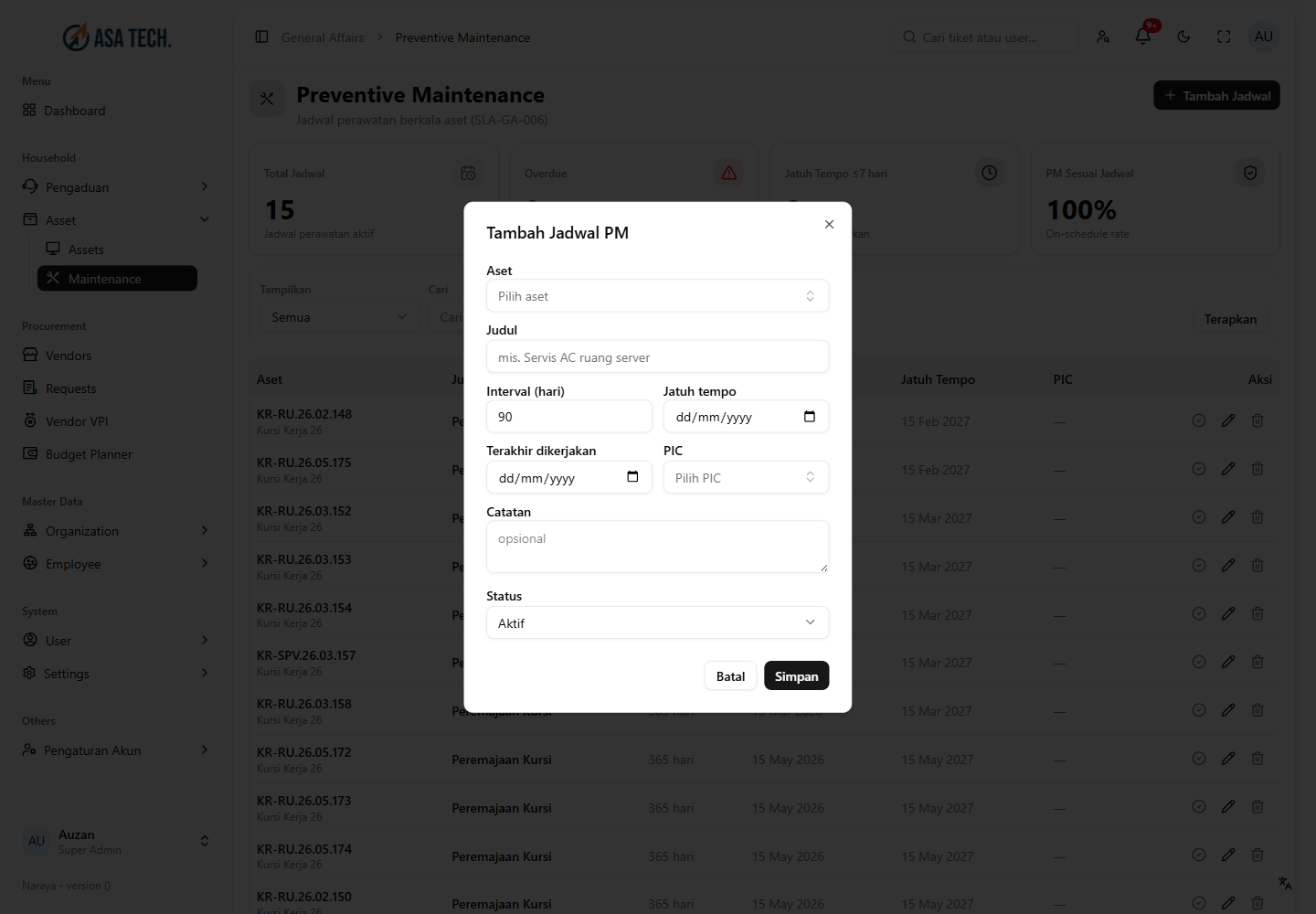This screenshot has width=1316, height=914.
Task: Close the Tambah Jadwal PM dialog
Action: (829, 224)
